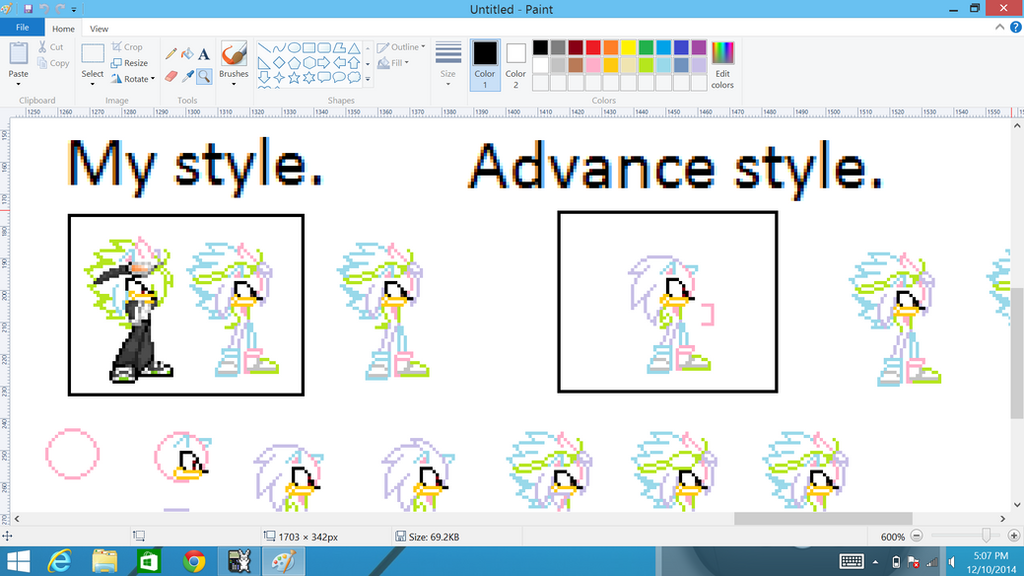Undo the last action in the title bar

point(44,9)
